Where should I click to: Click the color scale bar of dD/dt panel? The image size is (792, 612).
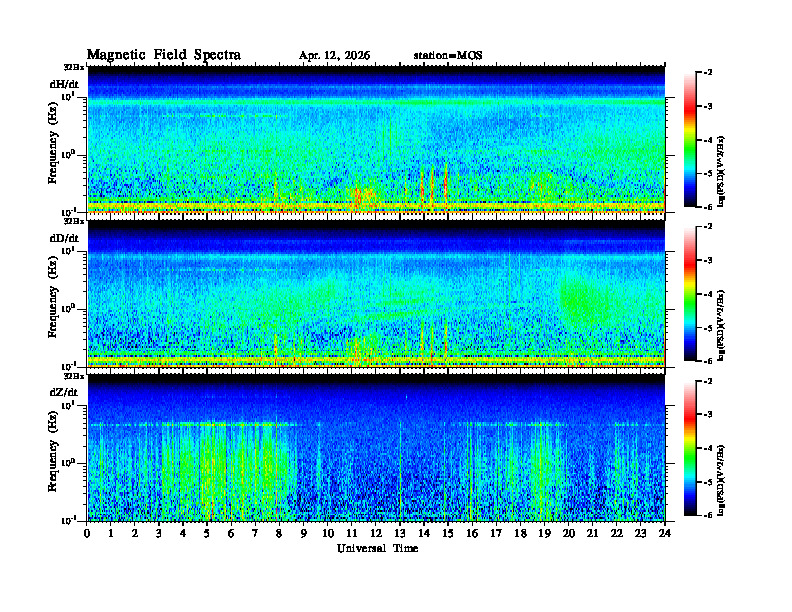pos(689,293)
